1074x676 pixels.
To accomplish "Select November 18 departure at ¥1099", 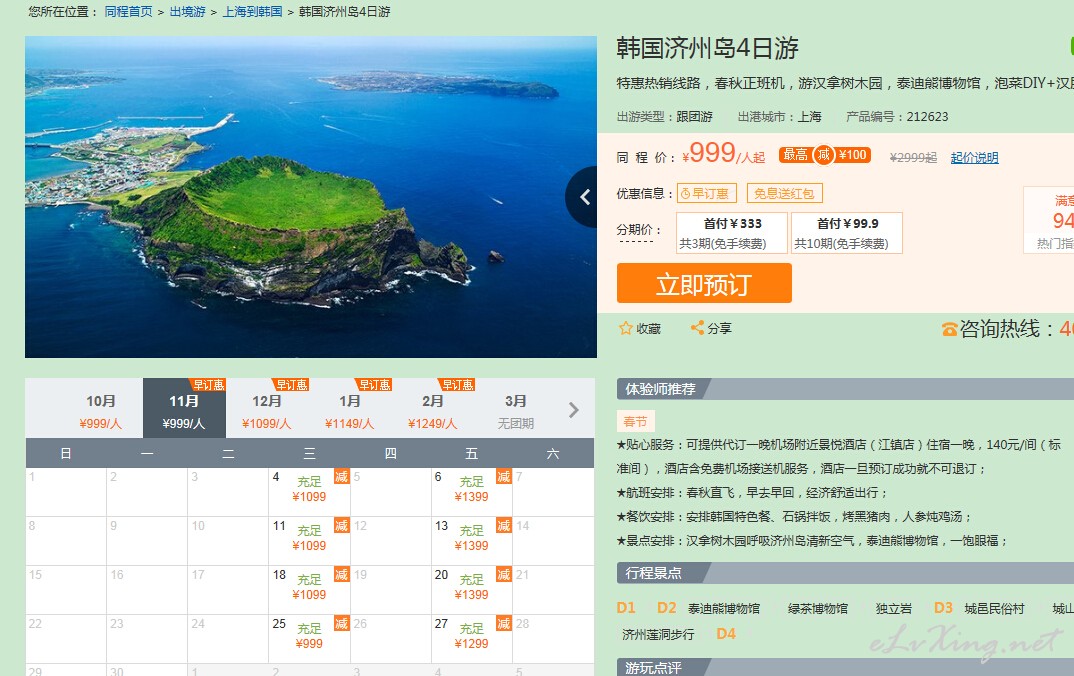I will coord(309,589).
